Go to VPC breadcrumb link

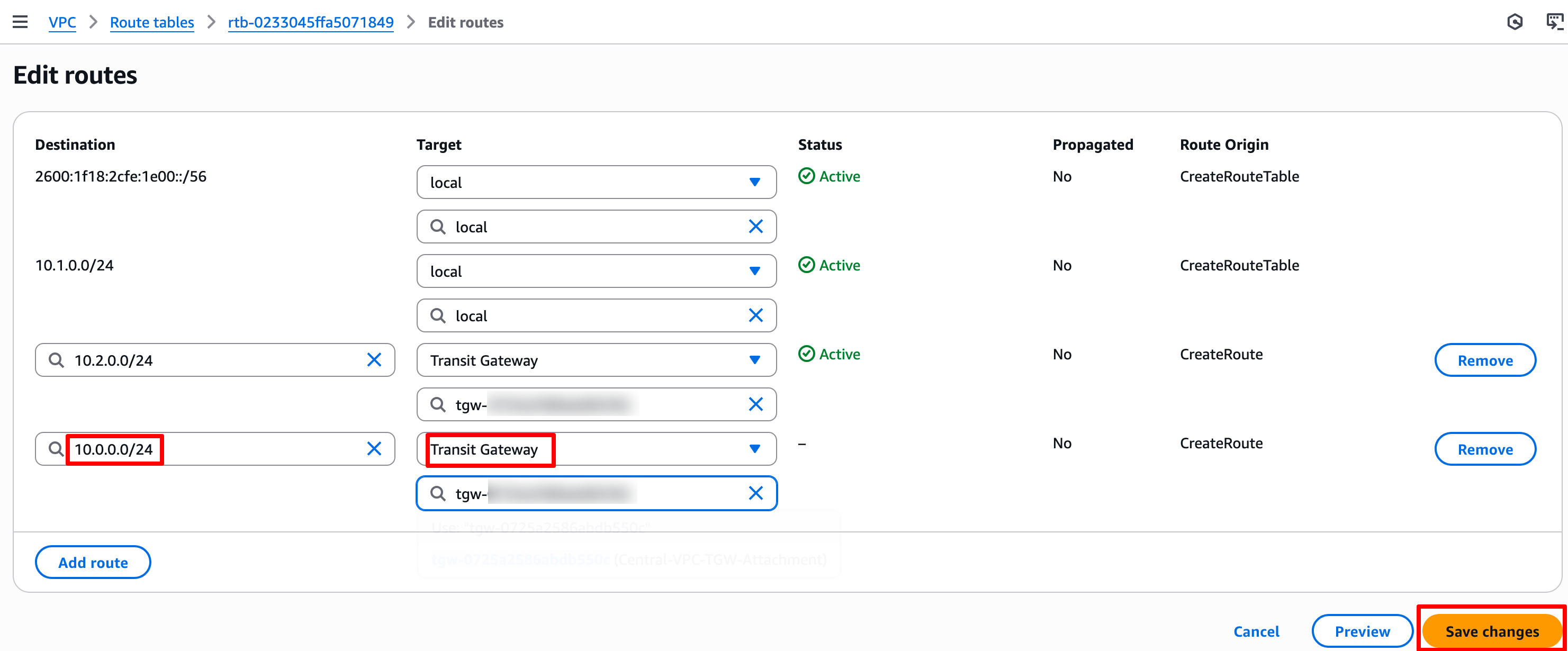point(62,23)
